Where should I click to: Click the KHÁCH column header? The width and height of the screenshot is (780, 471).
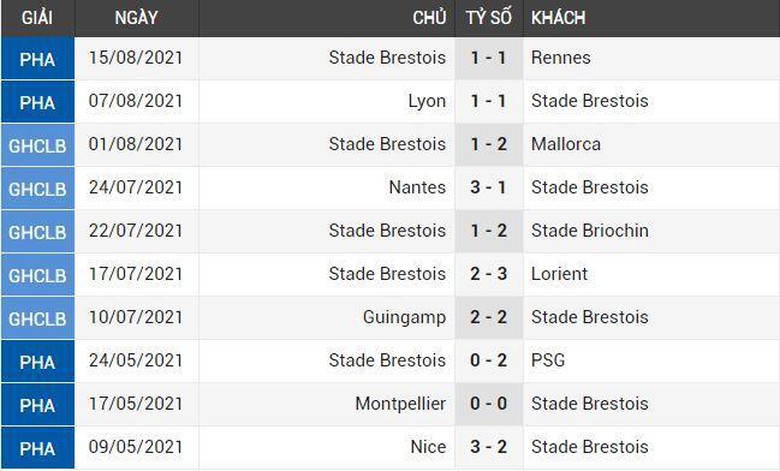tap(558, 18)
